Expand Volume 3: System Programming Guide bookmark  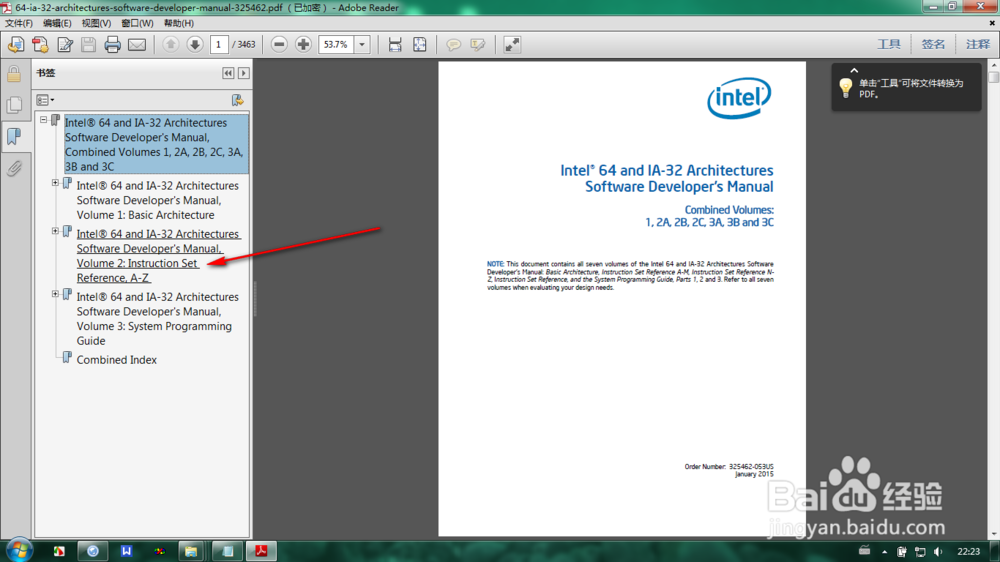[55, 294]
